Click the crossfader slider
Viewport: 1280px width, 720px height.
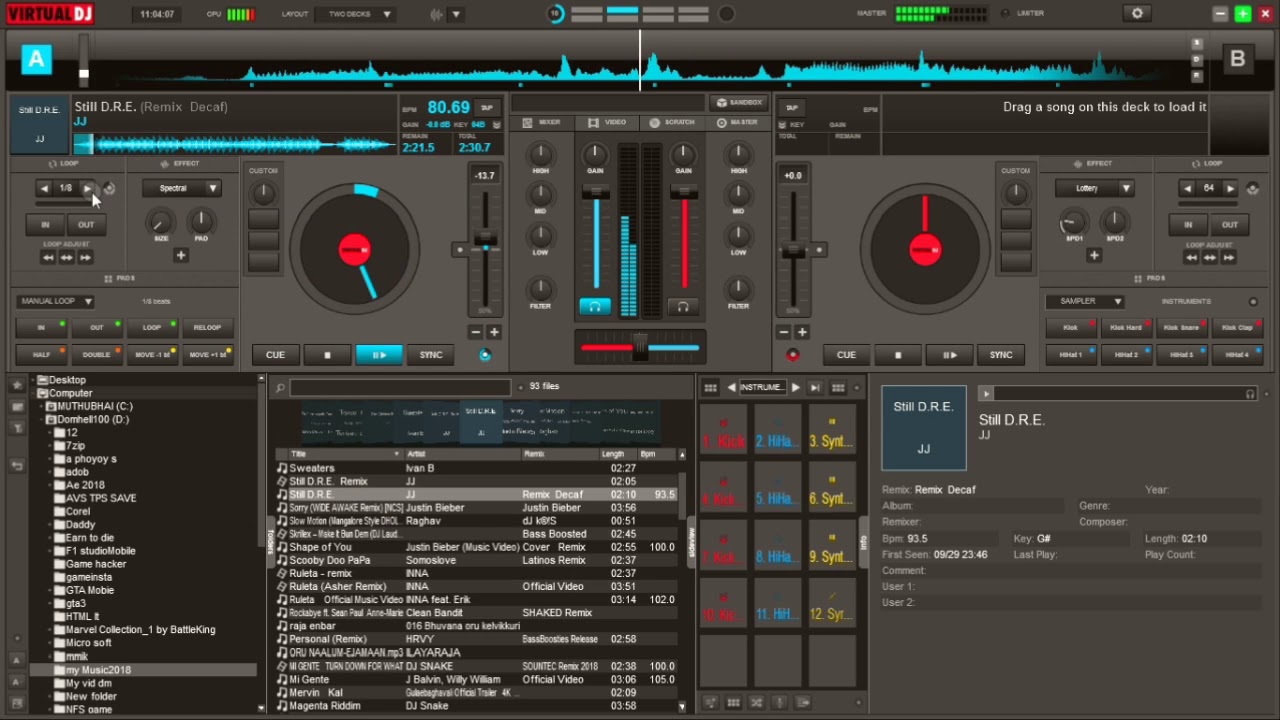point(640,347)
